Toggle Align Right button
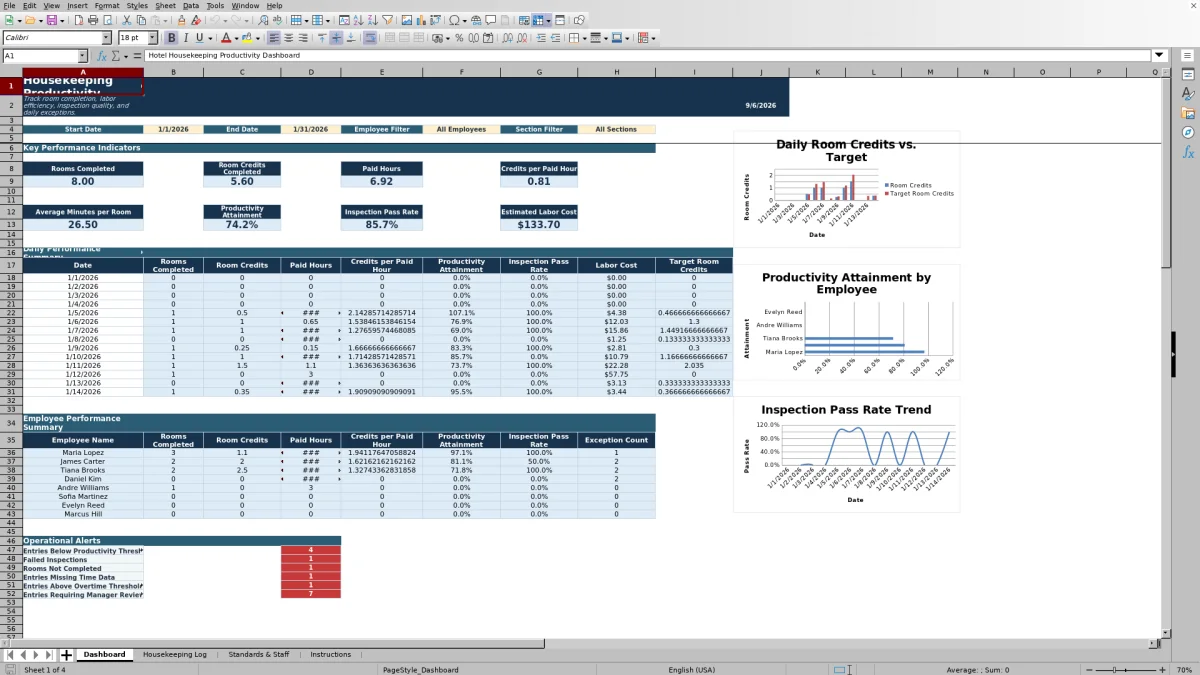The image size is (1200, 675). pos(303,38)
